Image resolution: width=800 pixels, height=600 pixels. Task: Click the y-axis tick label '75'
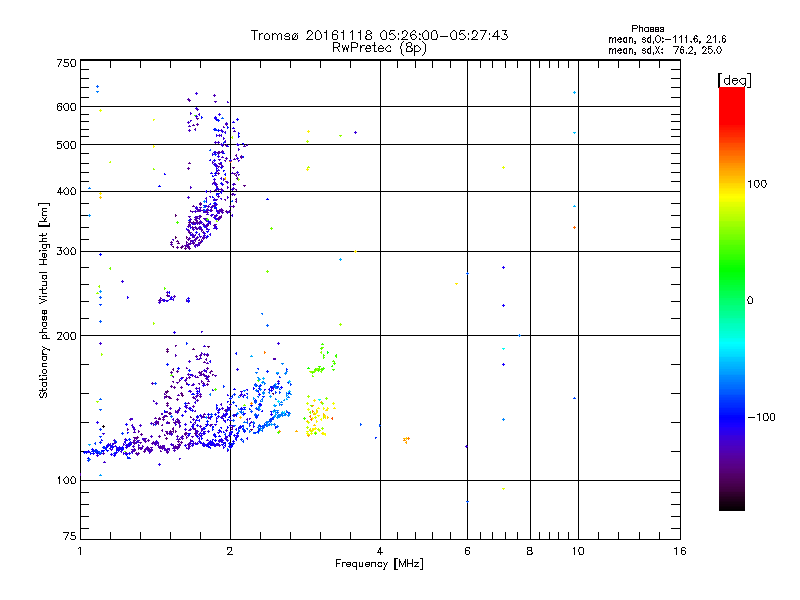pyautogui.click(x=70, y=536)
